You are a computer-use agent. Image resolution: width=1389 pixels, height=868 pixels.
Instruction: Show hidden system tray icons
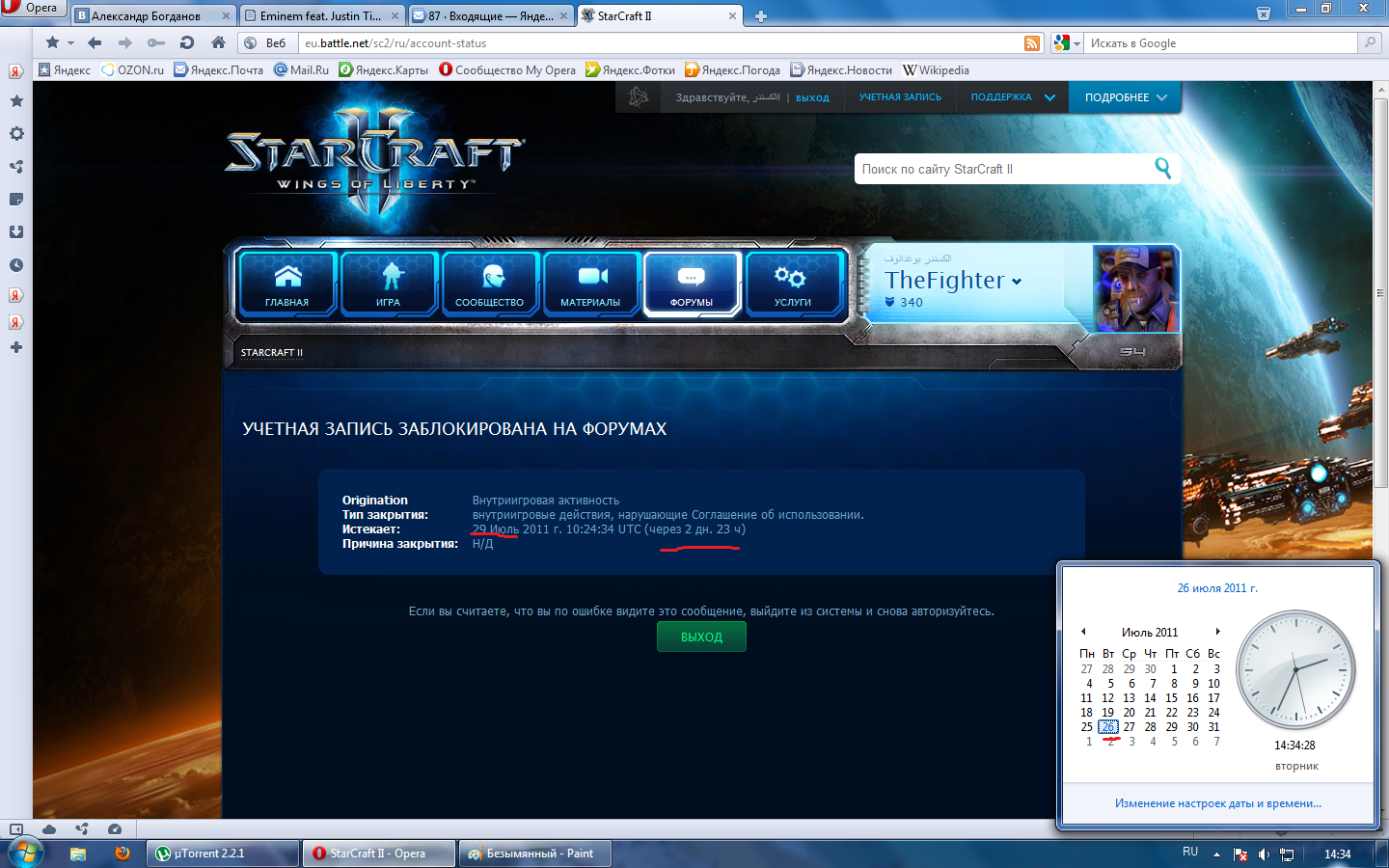(1216, 854)
